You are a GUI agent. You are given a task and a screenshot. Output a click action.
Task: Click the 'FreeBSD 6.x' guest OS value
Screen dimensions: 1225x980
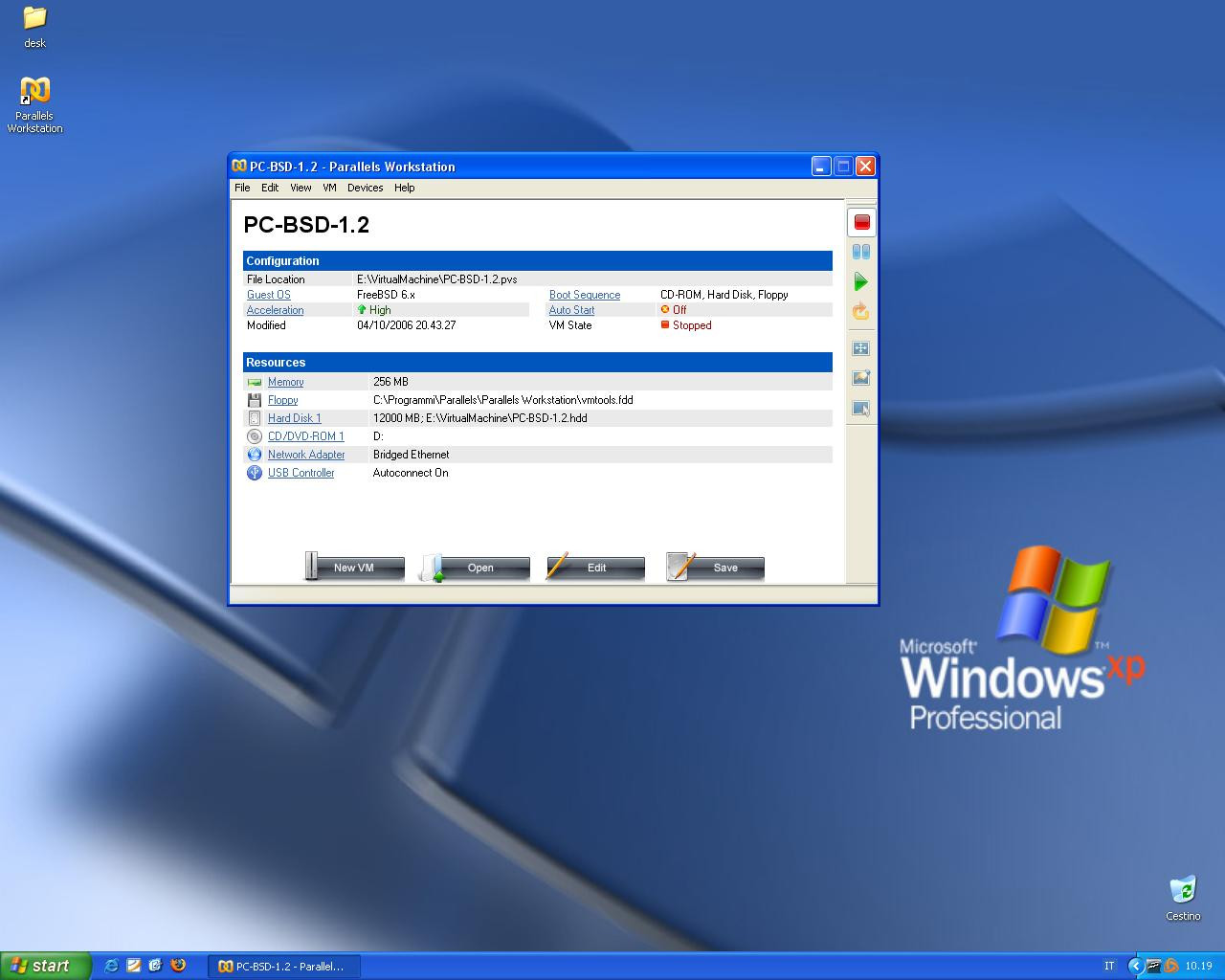coord(386,295)
